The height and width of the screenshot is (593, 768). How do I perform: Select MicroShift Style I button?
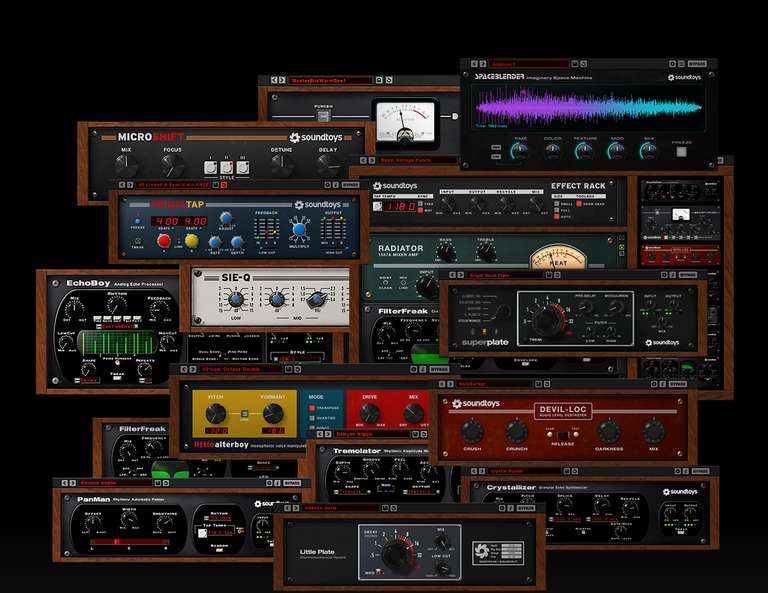click(210, 167)
